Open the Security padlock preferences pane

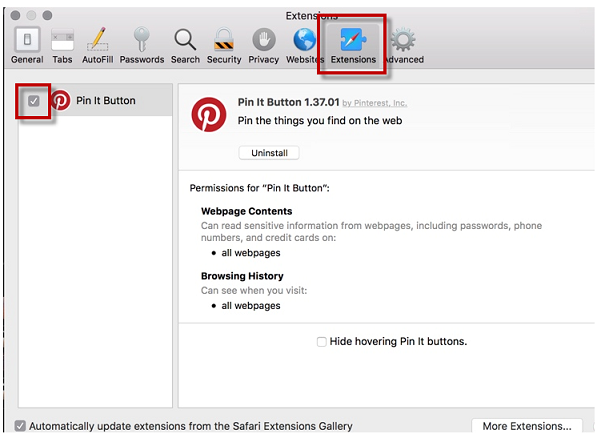pyautogui.click(x=224, y=45)
